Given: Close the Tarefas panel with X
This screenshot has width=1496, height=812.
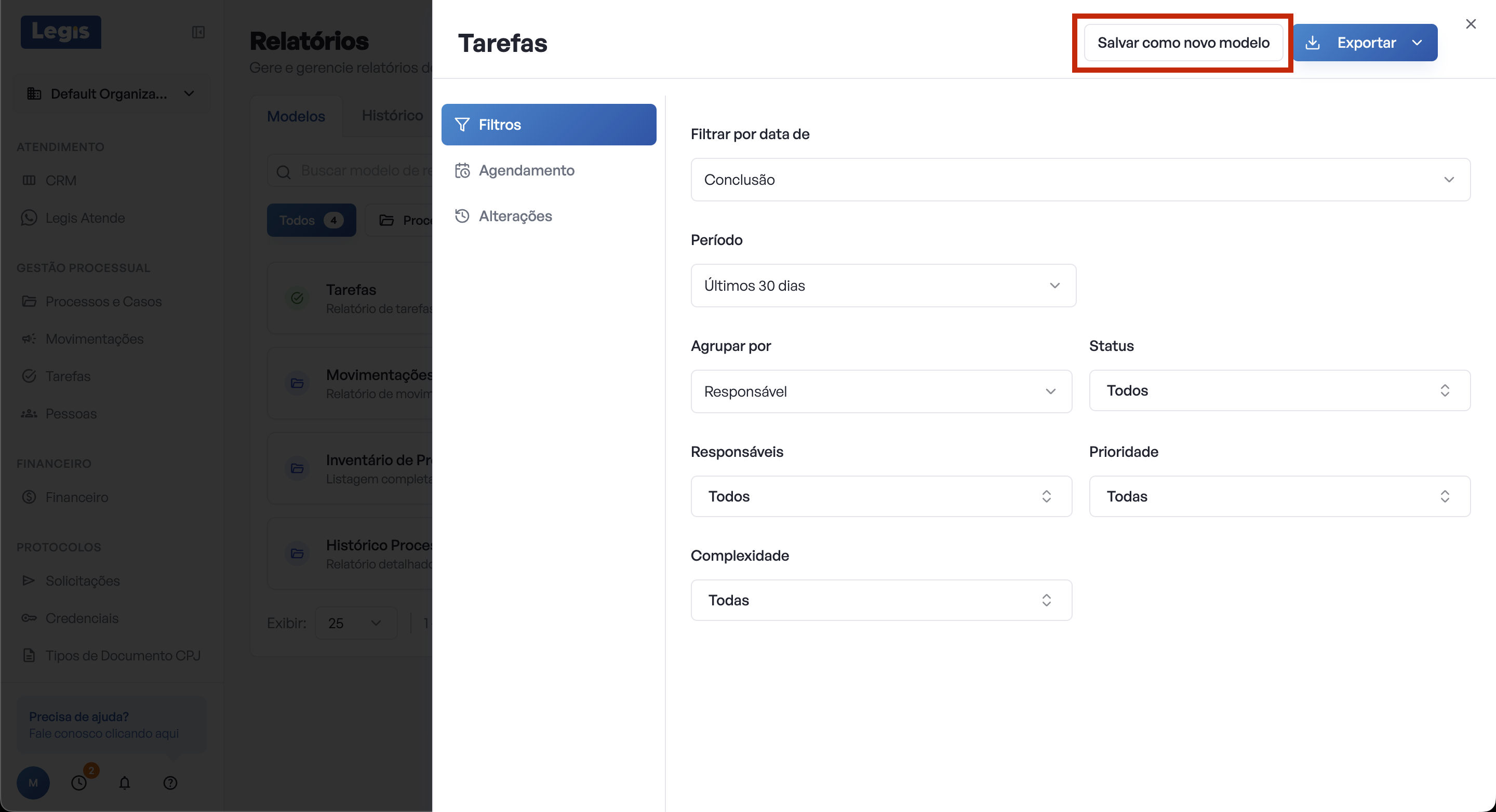Looking at the screenshot, I should [x=1471, y=24].
